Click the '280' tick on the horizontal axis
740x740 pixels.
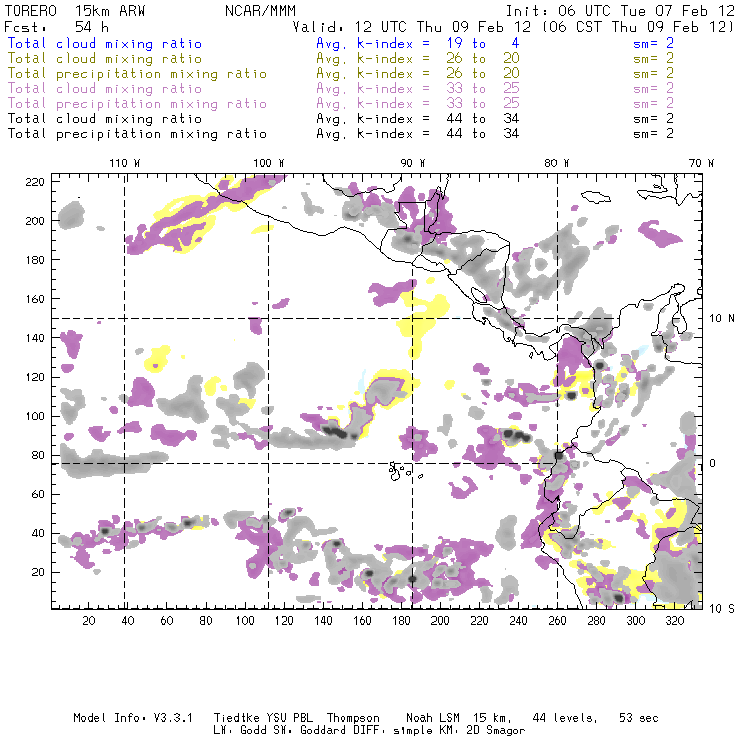point(597,621)
